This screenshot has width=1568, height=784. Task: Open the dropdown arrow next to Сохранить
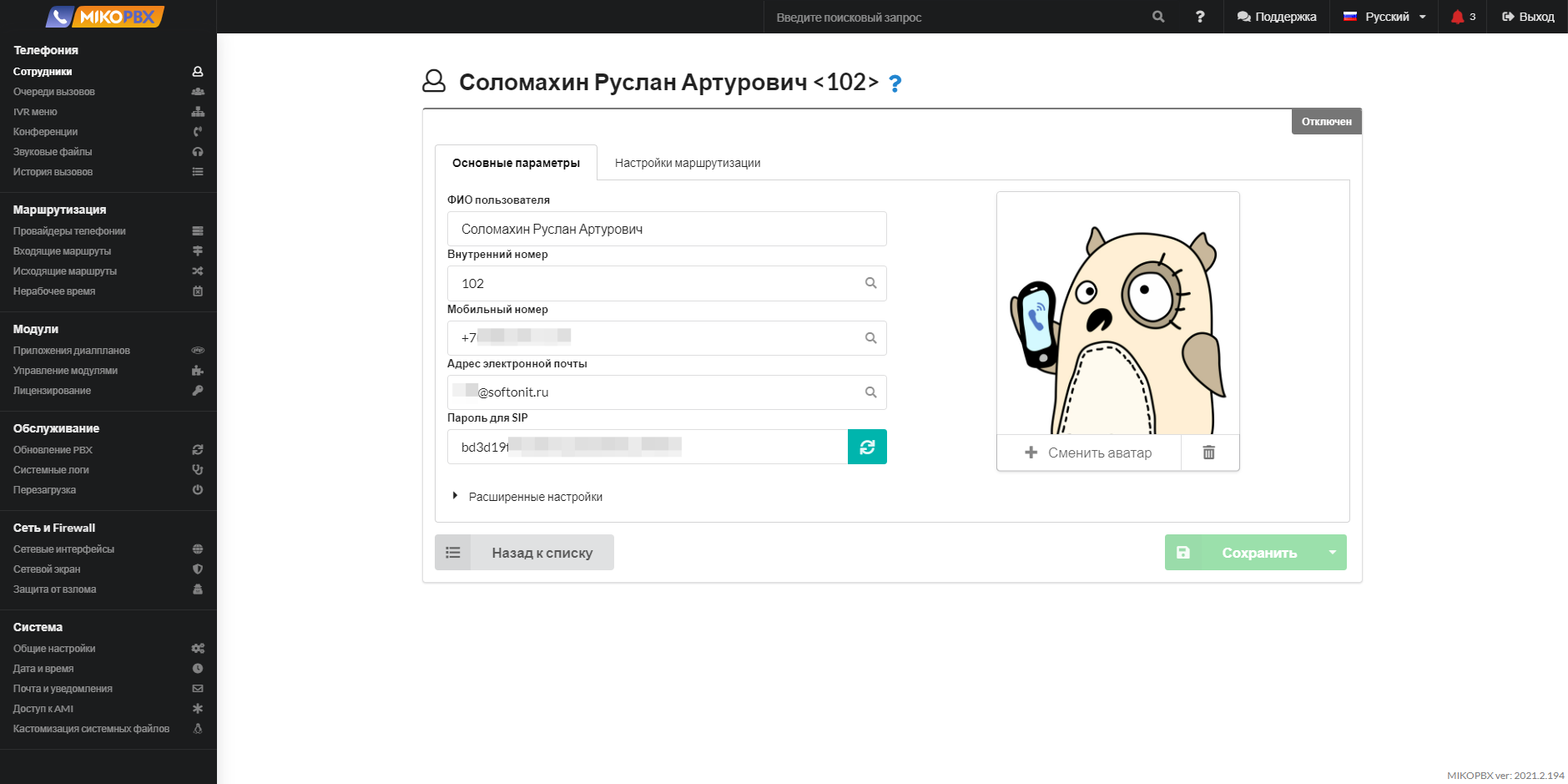pyautogui.click(x=1332, y=553)
